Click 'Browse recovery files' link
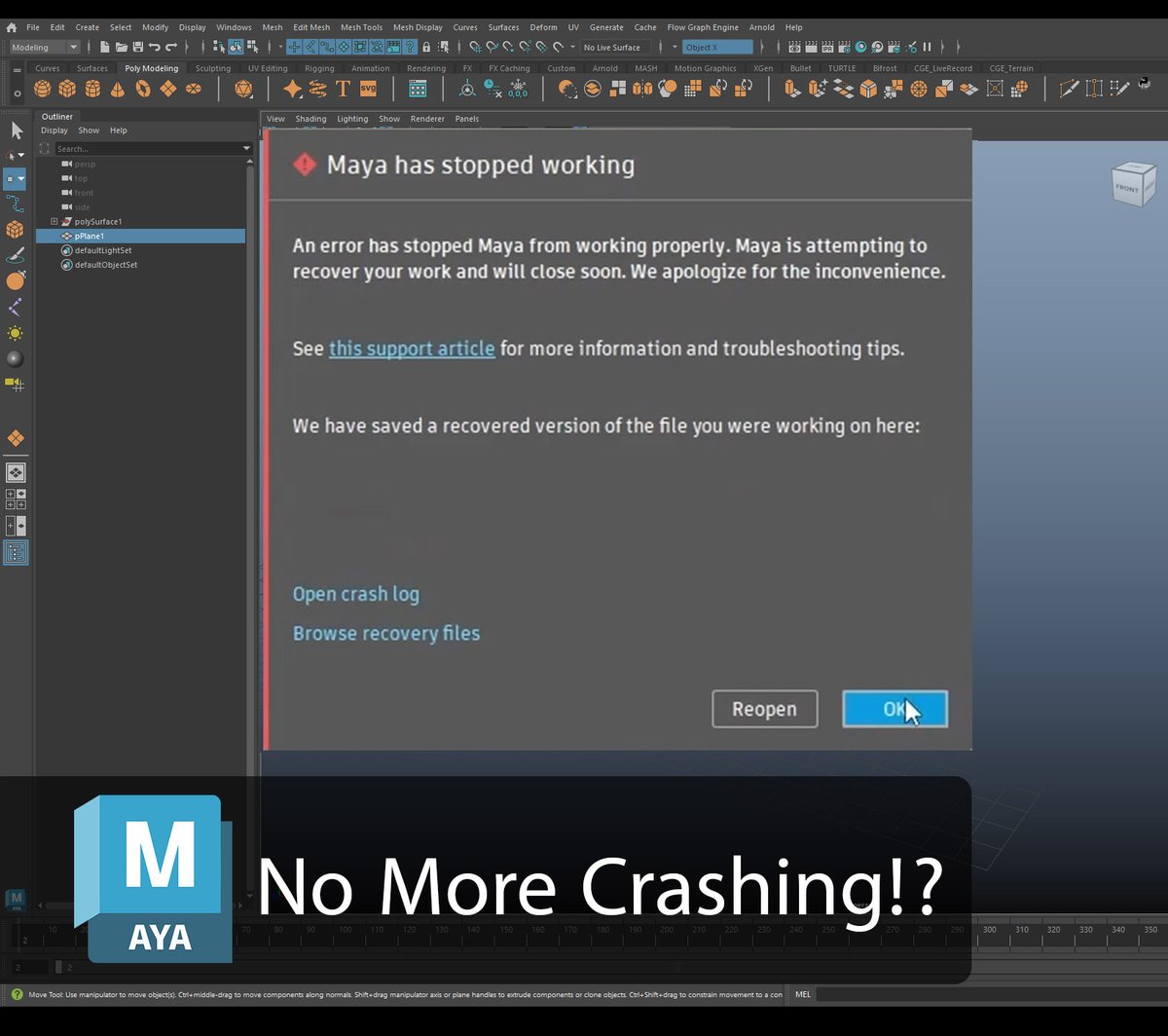Image resolution: width=1168 pixels, height=1036 pixels. click(386, 633)
